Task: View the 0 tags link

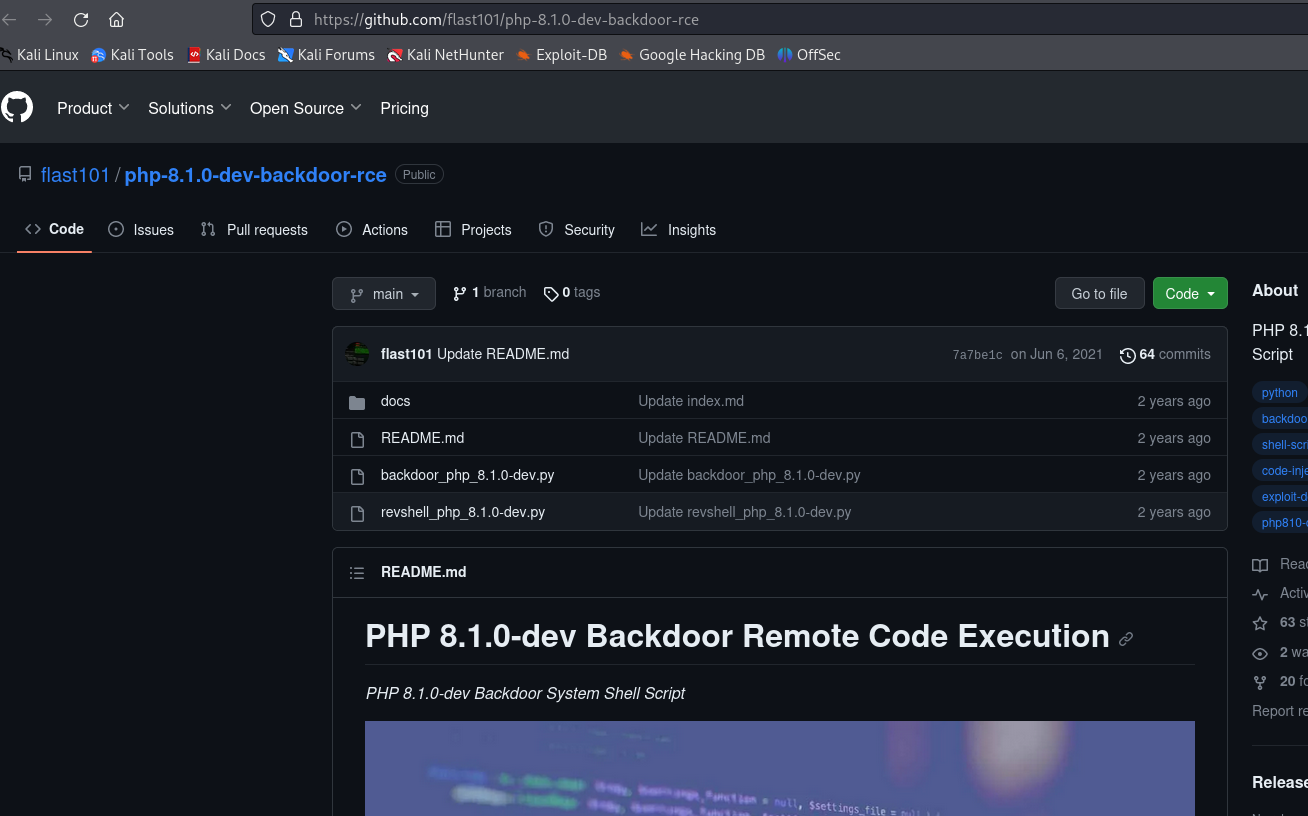Action: click(x=572, y=293)
